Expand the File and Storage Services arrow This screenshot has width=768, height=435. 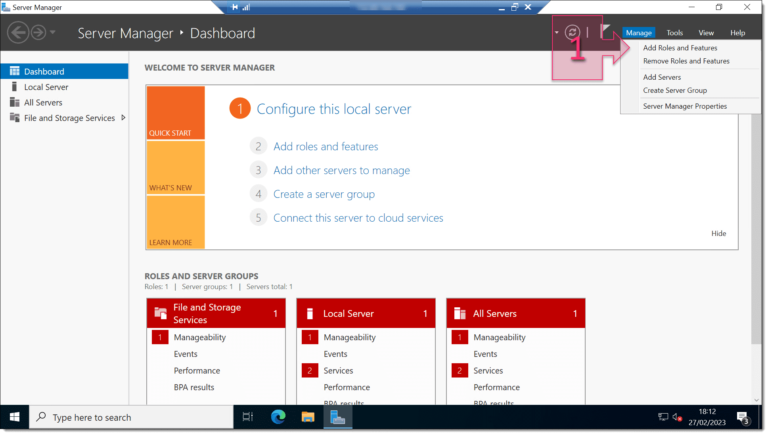(x=123, y=118)
